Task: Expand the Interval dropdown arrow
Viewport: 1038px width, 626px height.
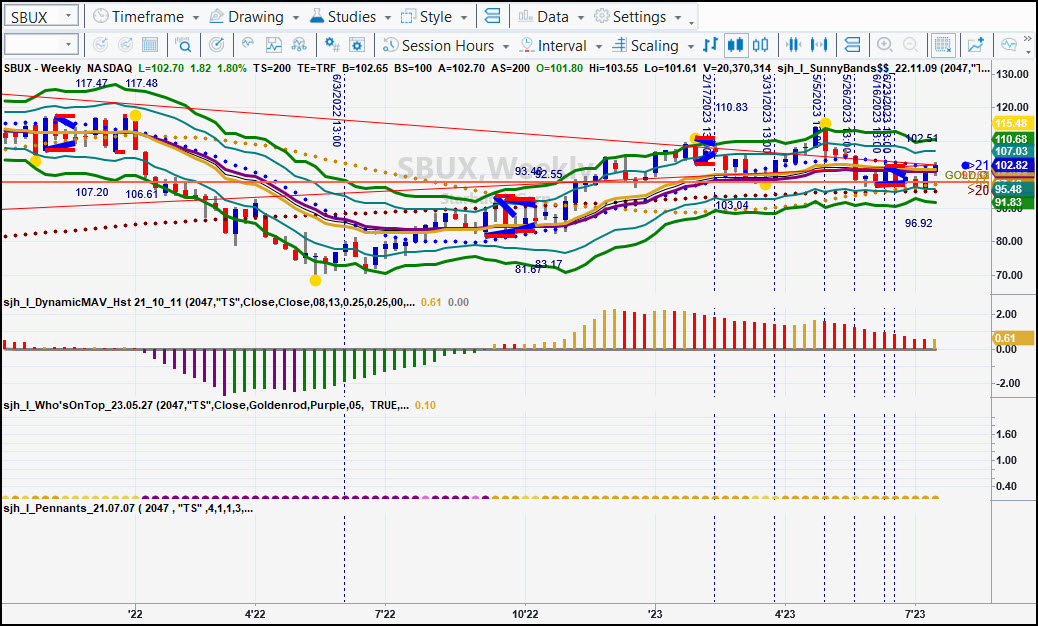Action: coord(598,46)
